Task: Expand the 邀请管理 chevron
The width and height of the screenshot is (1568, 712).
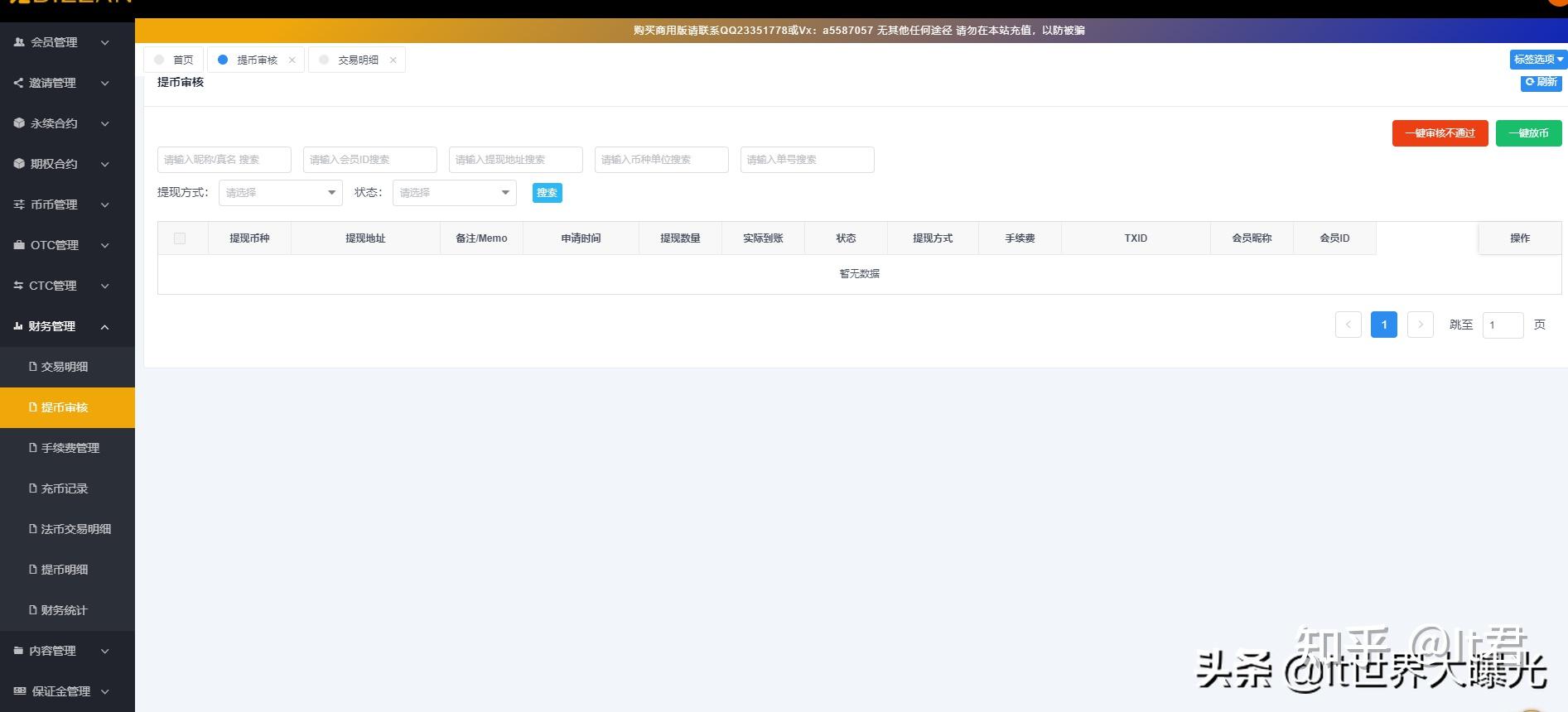Action: (x=105, y=83)
